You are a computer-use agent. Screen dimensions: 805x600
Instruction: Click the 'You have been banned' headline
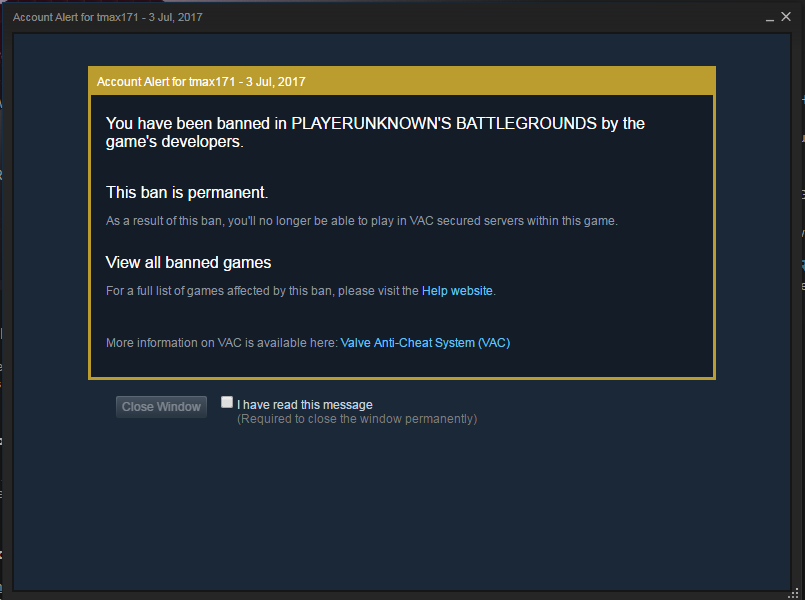tap(375, 132)
